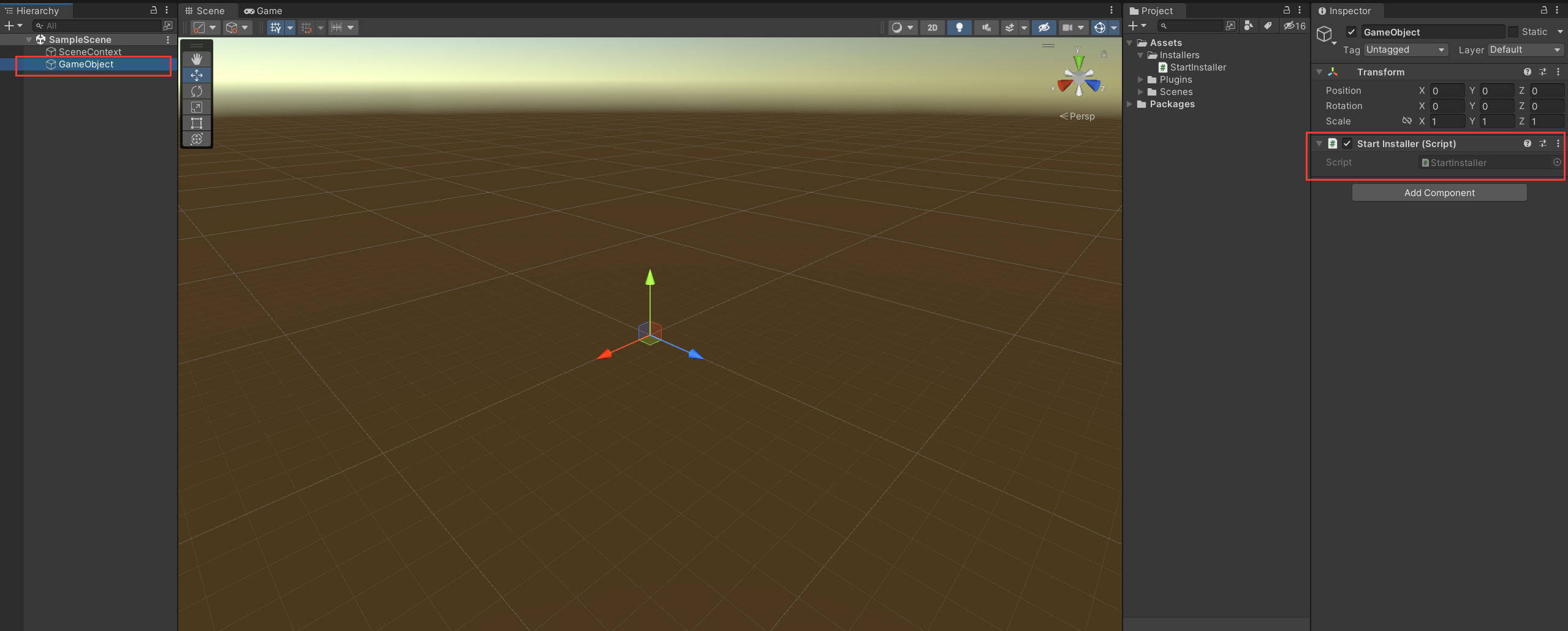Collapse the Transform component

pyautogui.click(x=1319, y=72)
